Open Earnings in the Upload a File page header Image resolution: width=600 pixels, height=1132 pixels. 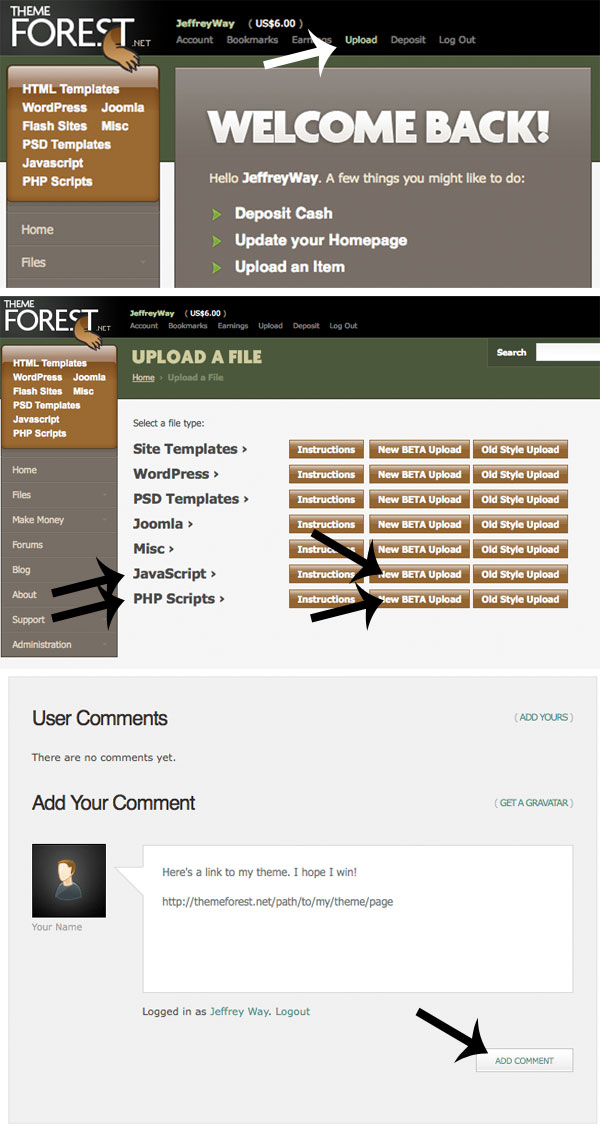coord(232,326)
